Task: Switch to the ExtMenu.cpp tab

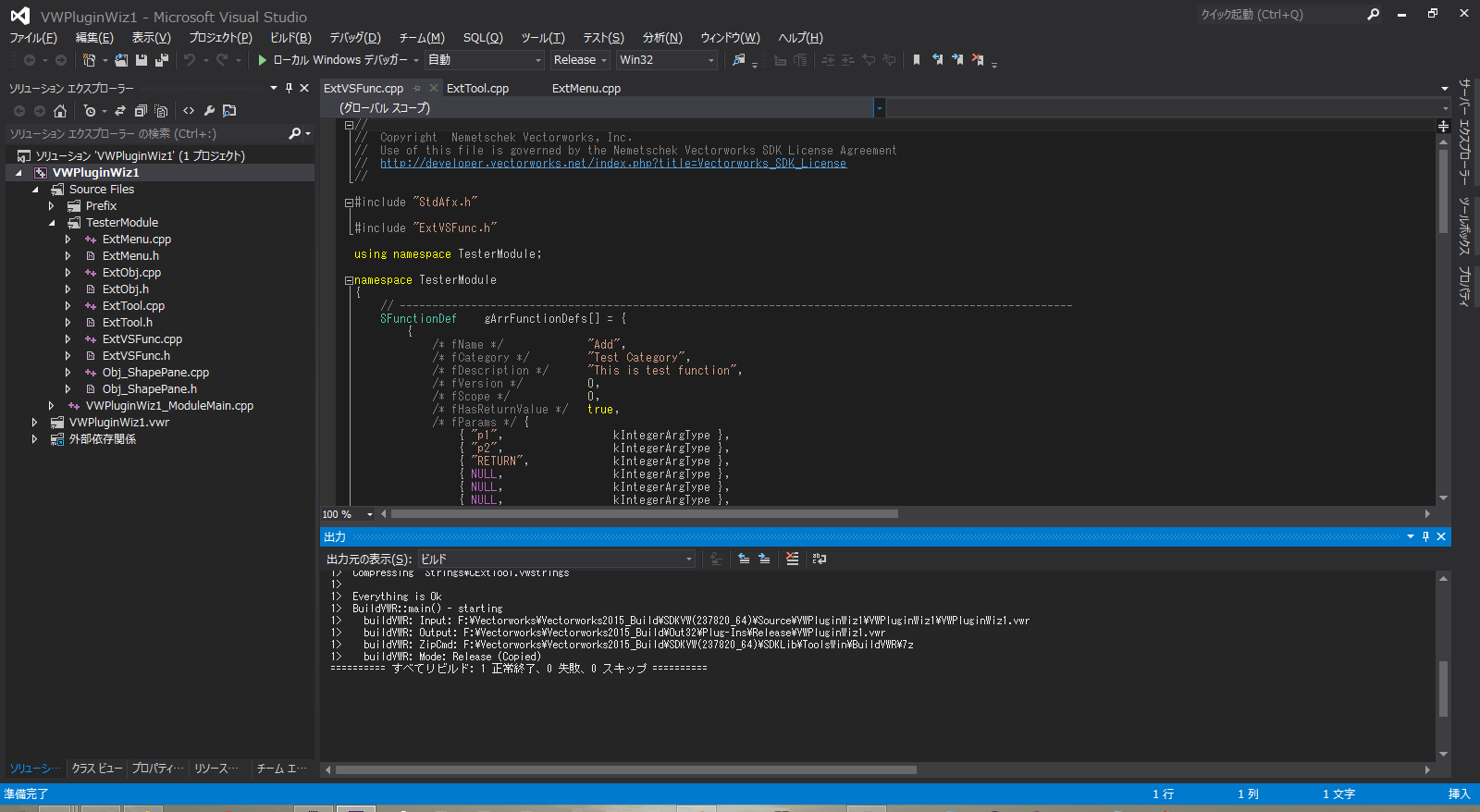Action: 586,89
